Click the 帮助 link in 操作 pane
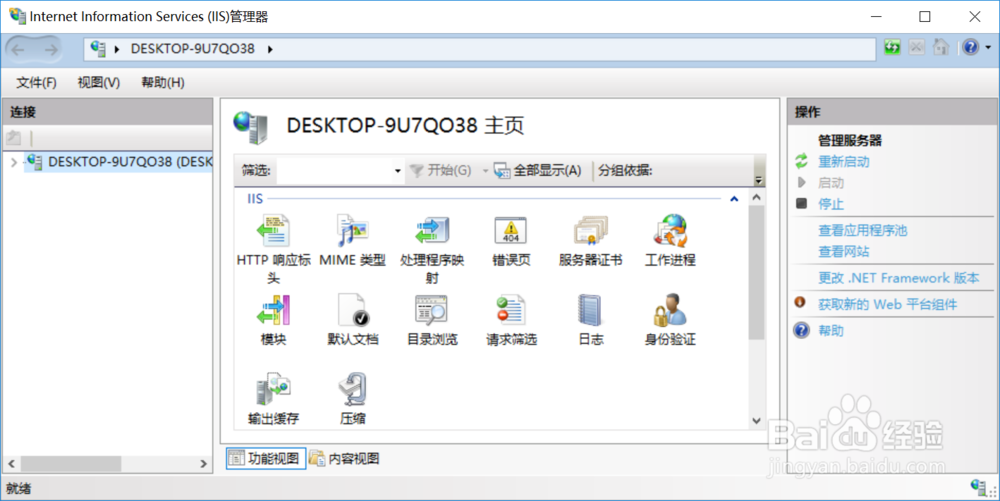 830,330
